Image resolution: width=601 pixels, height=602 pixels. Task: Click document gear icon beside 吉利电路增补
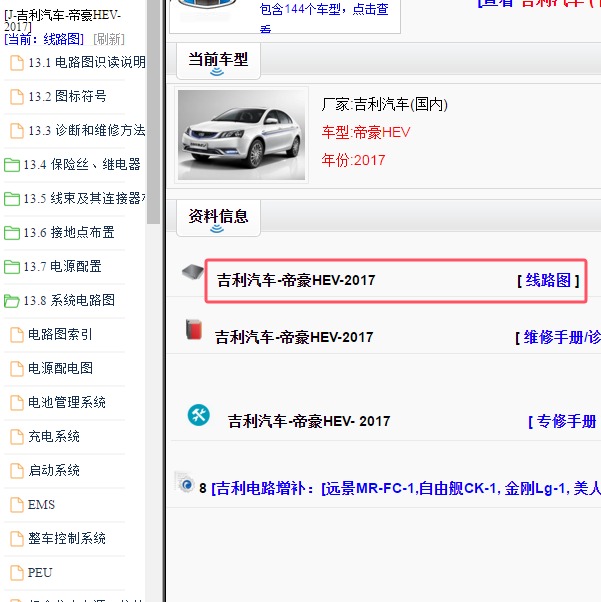185,482
